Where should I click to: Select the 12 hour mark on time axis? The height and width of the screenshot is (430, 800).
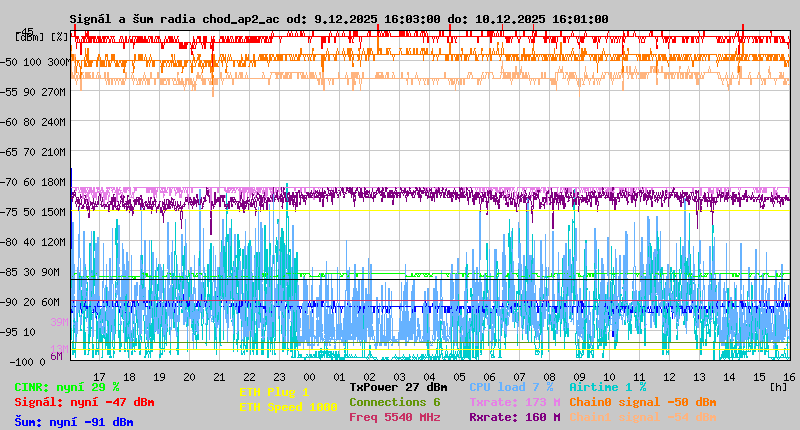coord(668,376)
